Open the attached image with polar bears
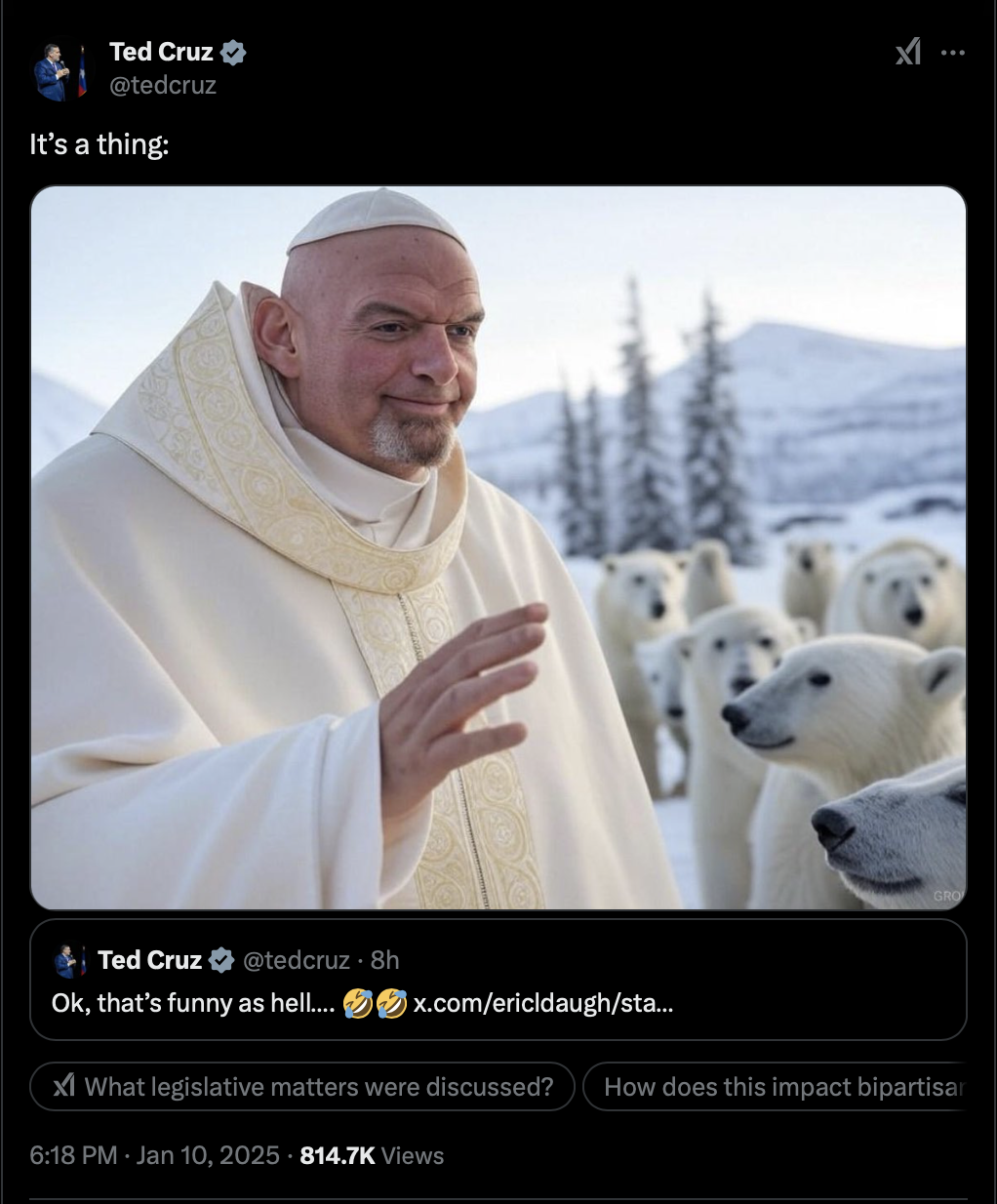Image resolution: width=997 pixels, height=1204 pixels. (x=498, y=547)
